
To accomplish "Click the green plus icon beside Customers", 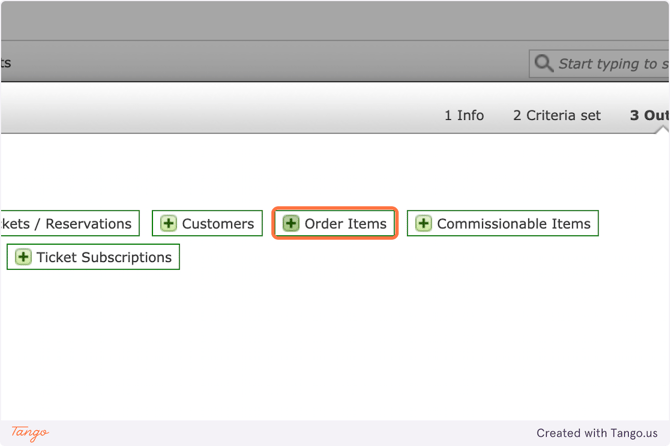I will coord(169,223).
